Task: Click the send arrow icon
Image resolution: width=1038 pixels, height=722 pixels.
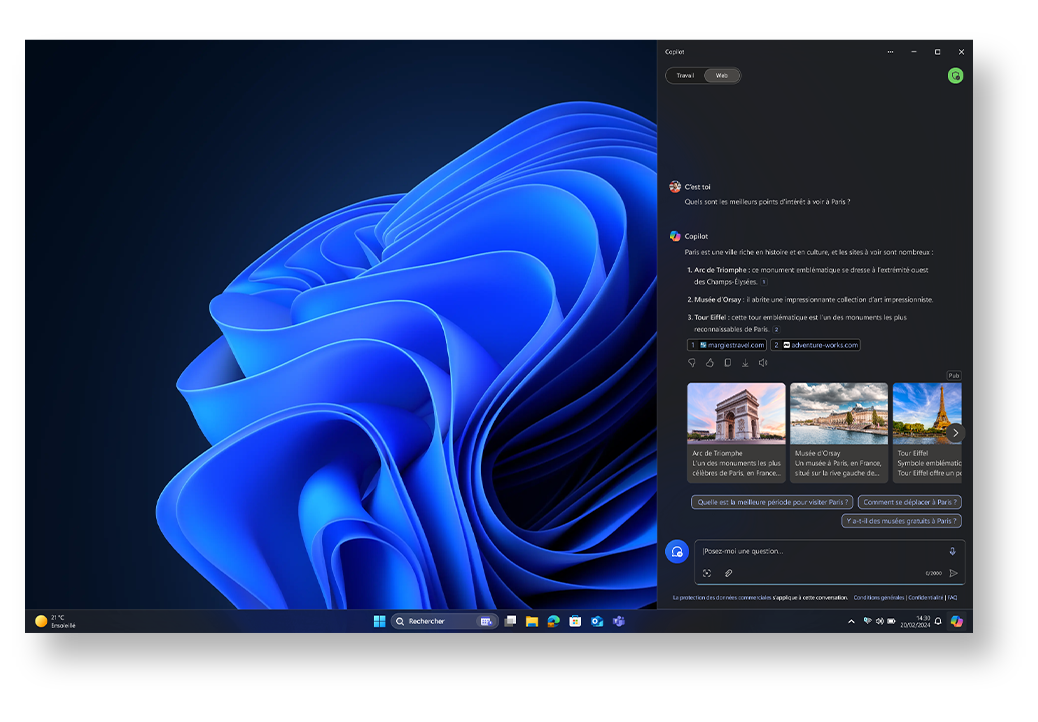Action: point(954,573)
